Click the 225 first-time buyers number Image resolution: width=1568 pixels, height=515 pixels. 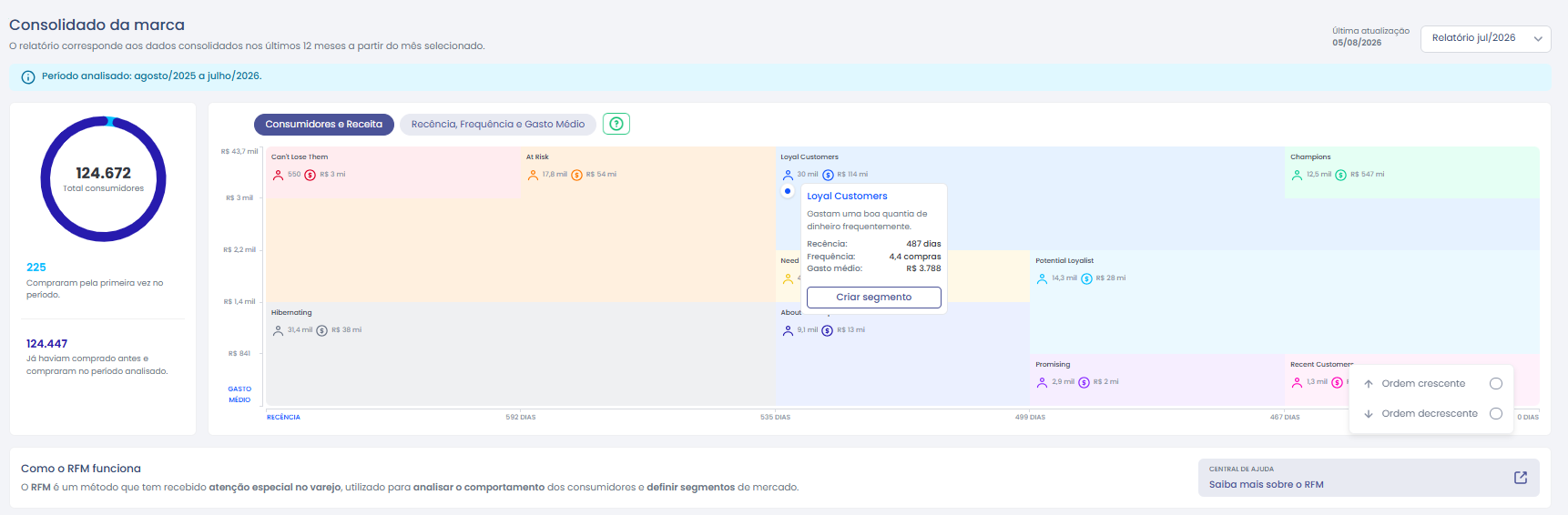36,268
